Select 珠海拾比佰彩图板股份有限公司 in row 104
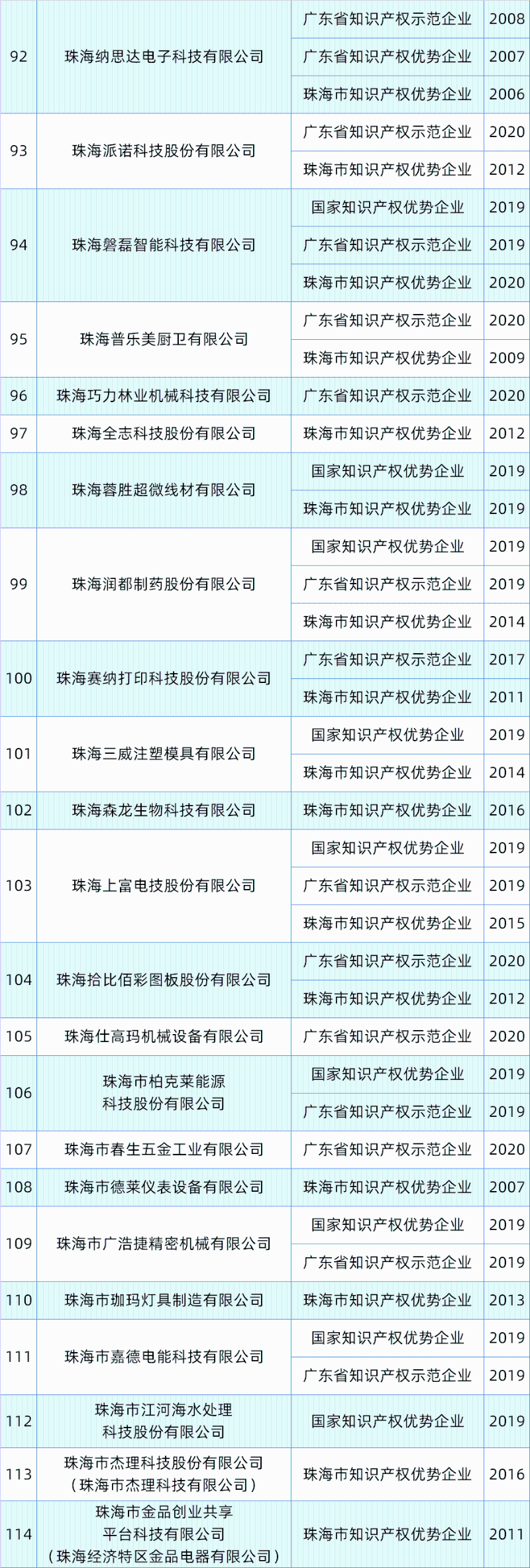The height and width of the screenshot is (1568, 530). 164,980
